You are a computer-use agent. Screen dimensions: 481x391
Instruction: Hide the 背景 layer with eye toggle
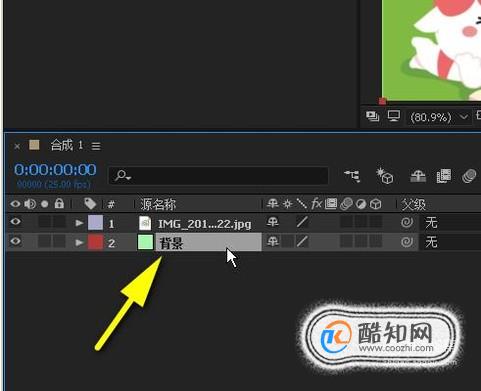coord(15,241)
